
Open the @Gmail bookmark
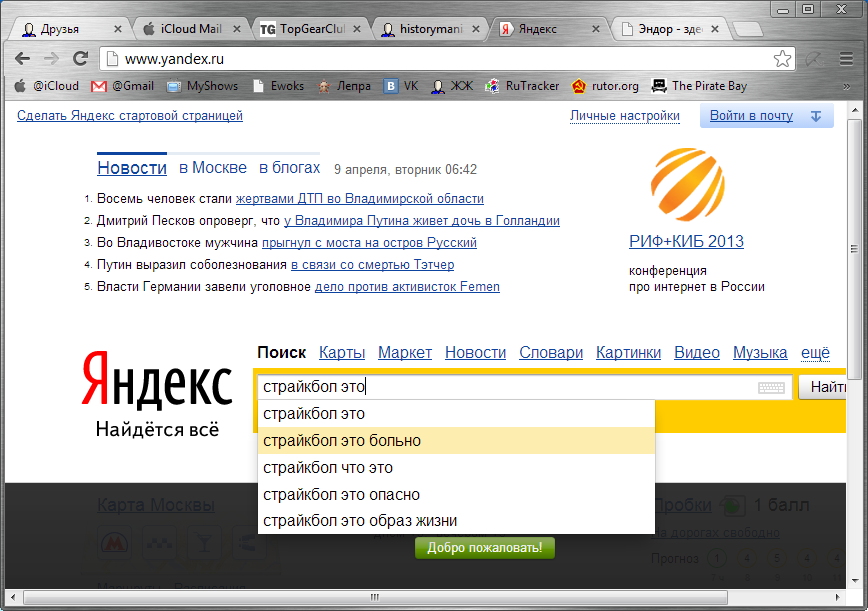[122, 86]
